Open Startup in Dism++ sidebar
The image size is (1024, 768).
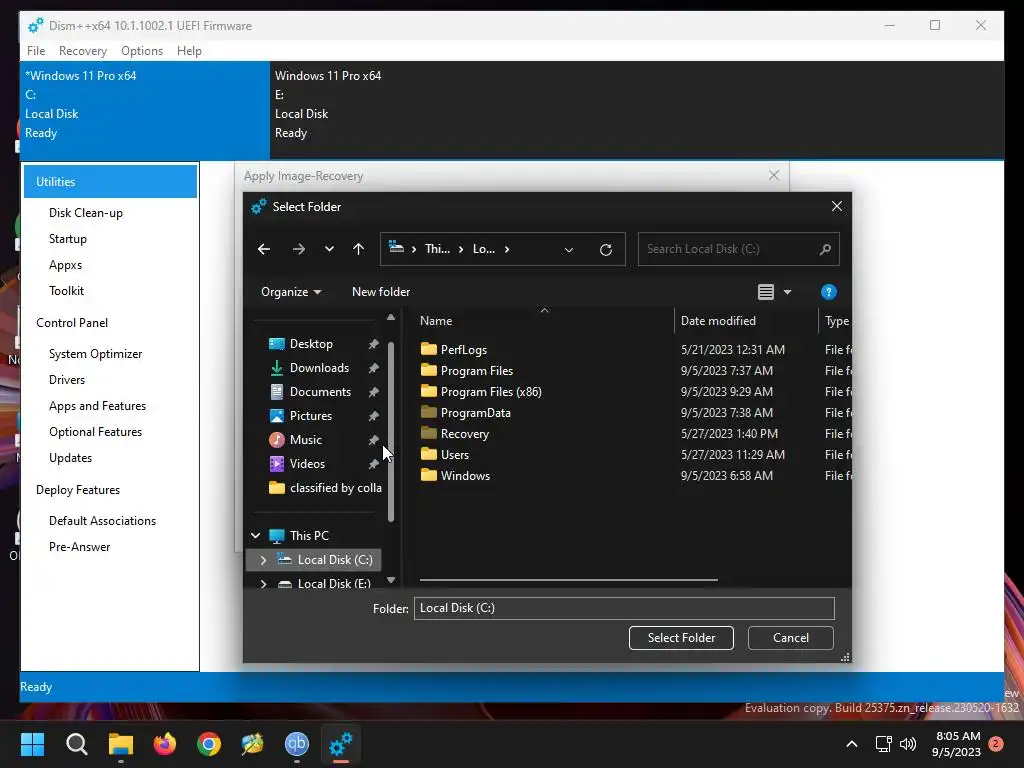[x=68, y=239]
